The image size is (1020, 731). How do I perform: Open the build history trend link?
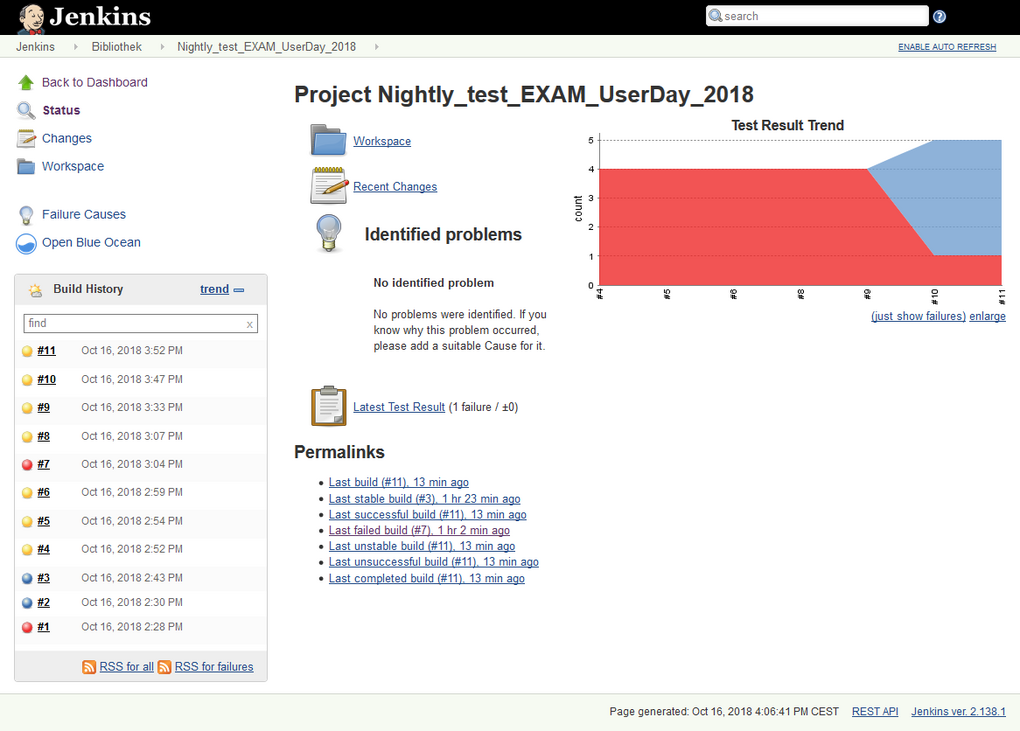tap(215, 289)
